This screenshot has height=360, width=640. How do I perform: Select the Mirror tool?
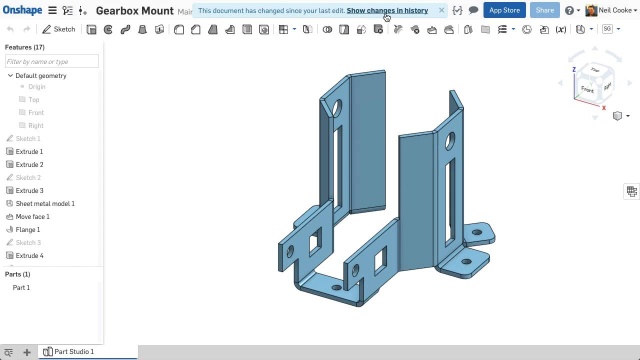tap(307, 29)
